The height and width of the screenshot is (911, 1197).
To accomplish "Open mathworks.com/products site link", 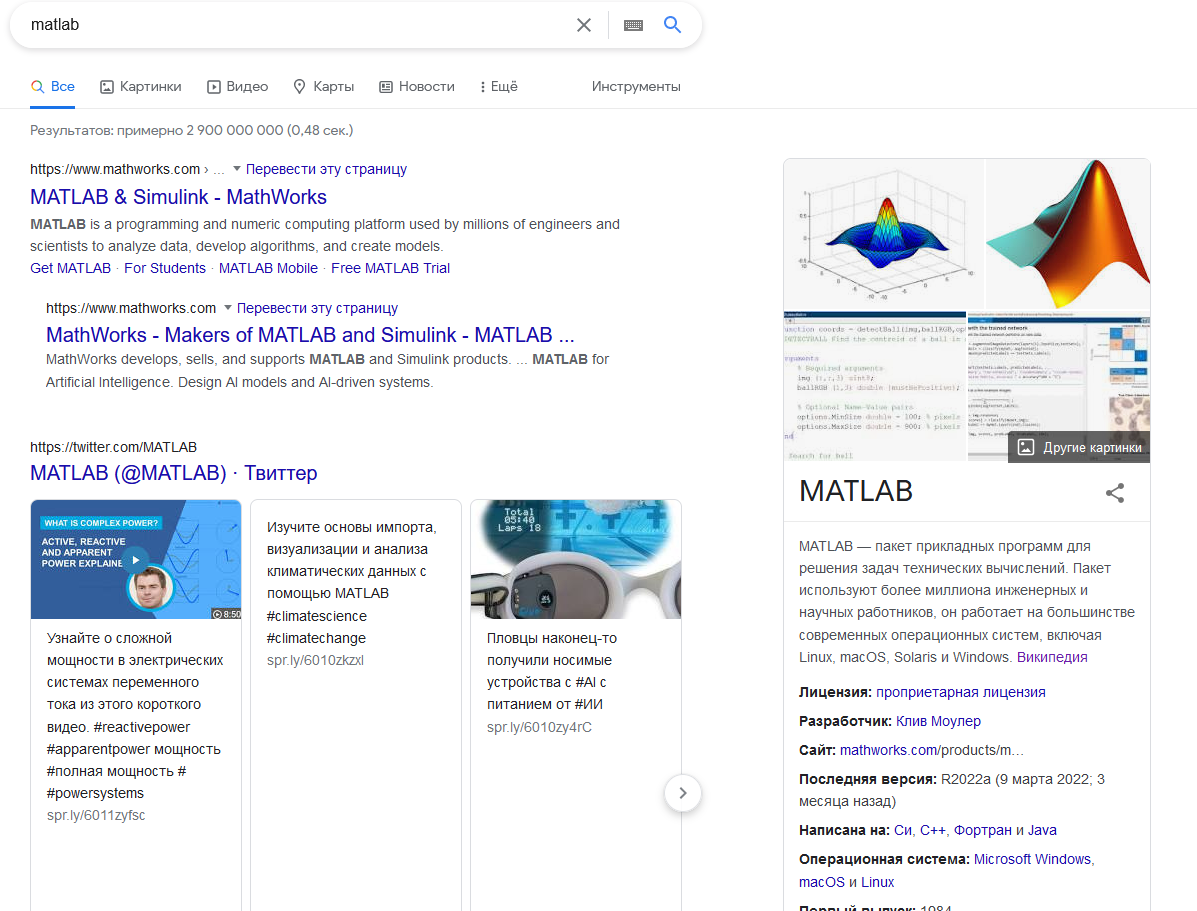I will tap(931, 751).
